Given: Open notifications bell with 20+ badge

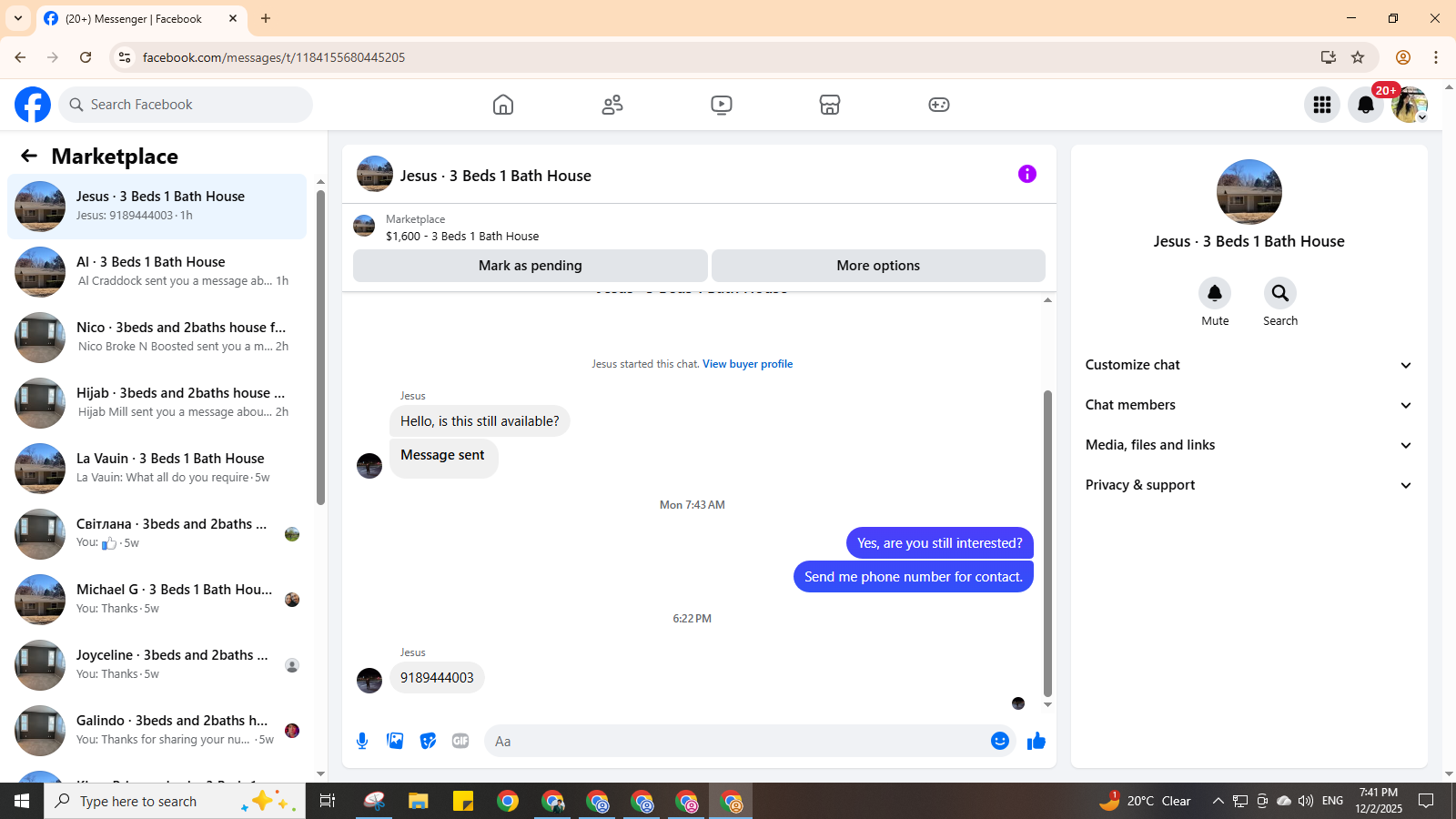Looking at the screenshot, I should point(1366,105).
